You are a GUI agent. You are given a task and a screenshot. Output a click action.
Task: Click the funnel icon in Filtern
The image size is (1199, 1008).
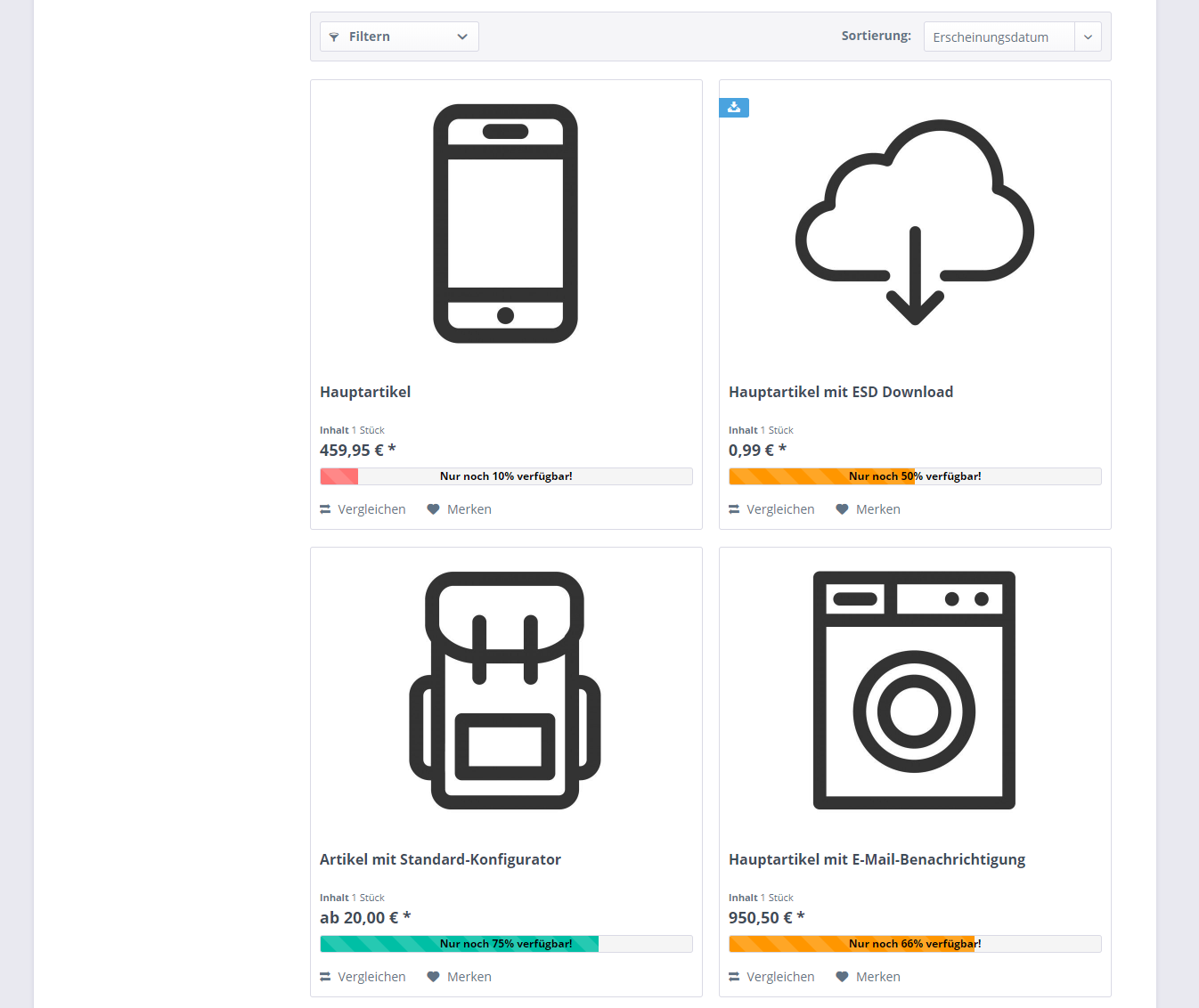pos(334,37)
